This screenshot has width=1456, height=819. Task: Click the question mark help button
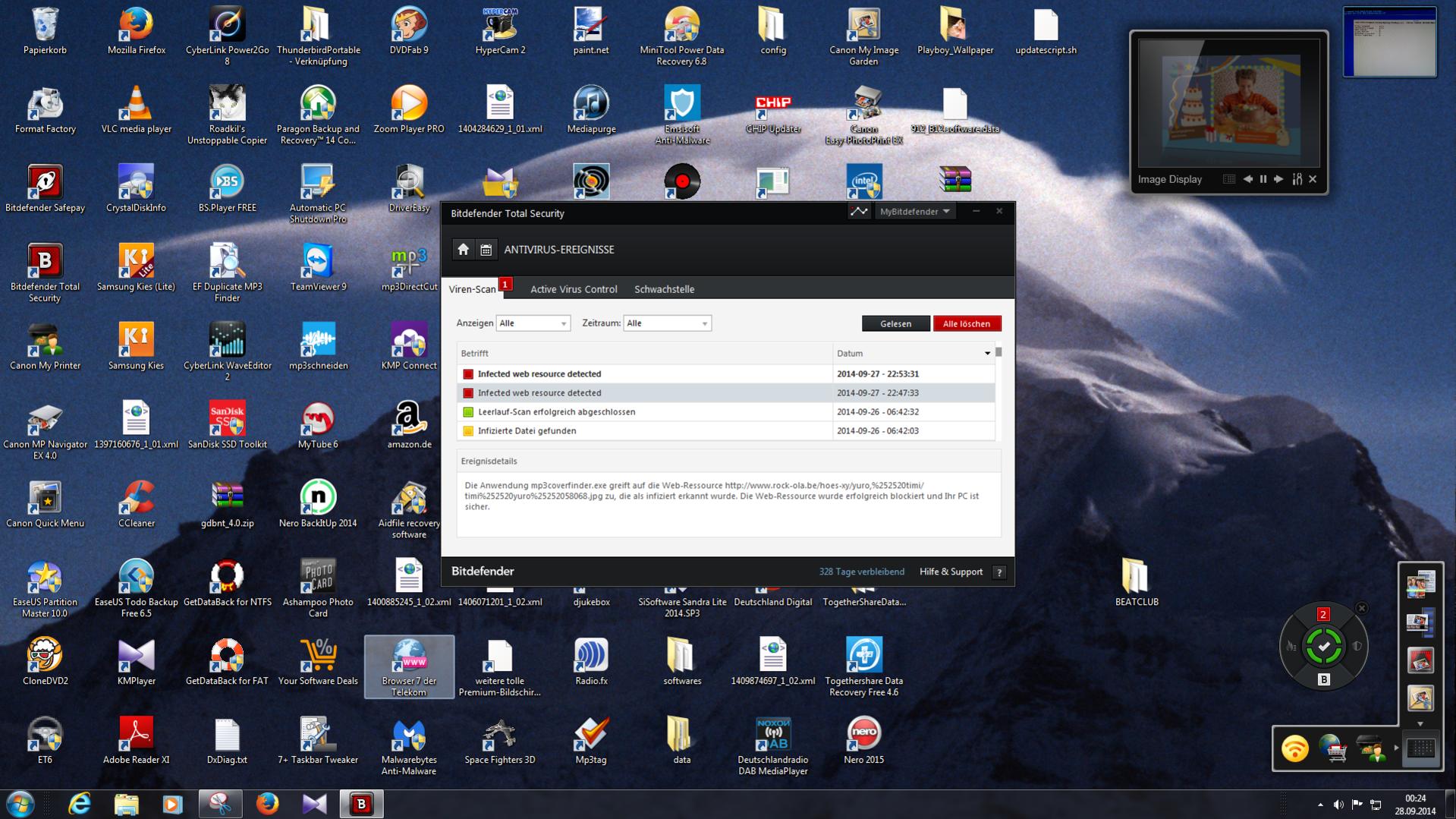pyautogui.click(x=999, y=572)
